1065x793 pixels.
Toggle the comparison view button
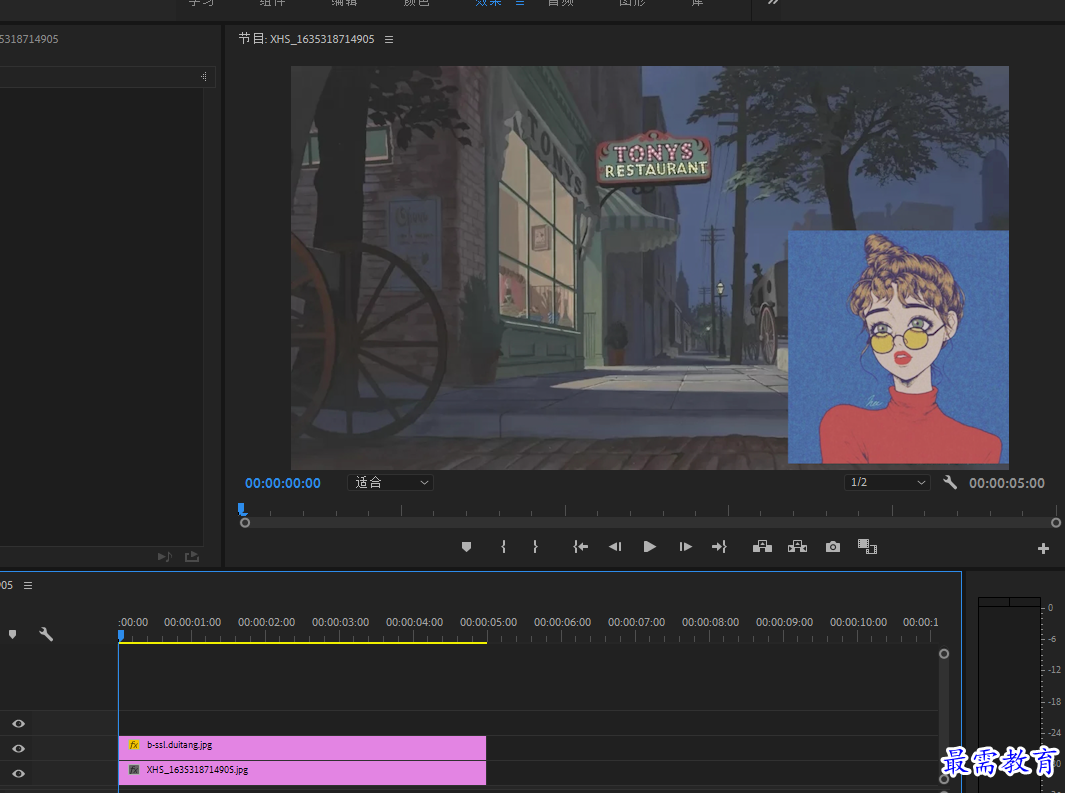coord(867,547)
